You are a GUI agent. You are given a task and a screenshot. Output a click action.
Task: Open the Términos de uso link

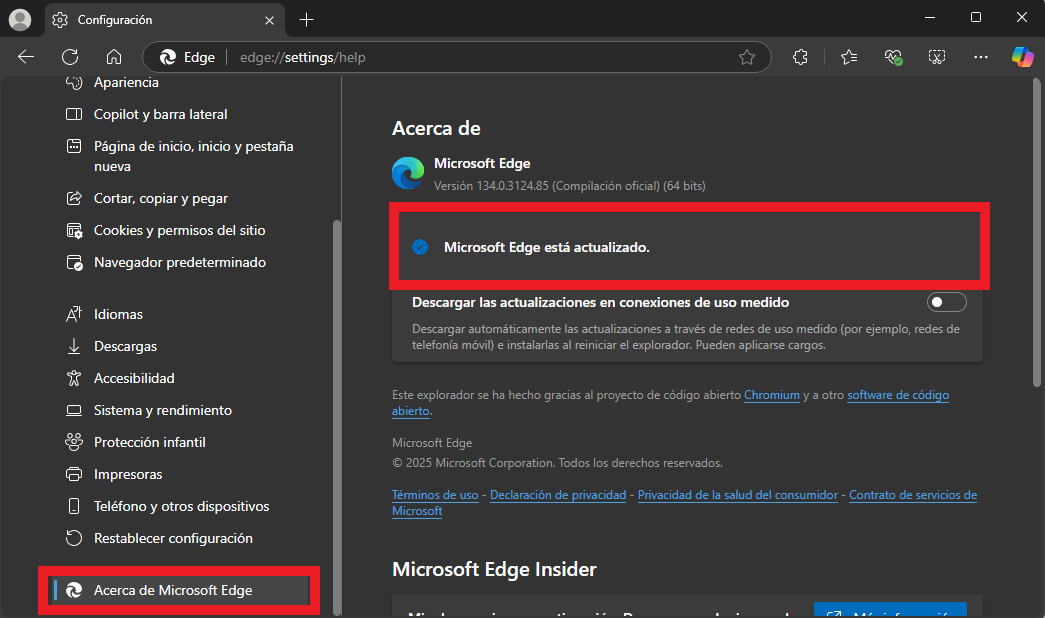(x=435, y=495)
